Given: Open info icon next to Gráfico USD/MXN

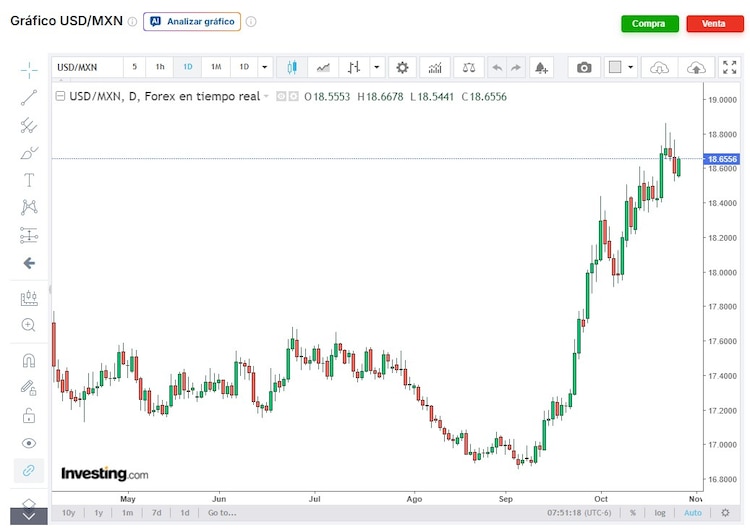Looking at the screenshot, I should (132, 22).
